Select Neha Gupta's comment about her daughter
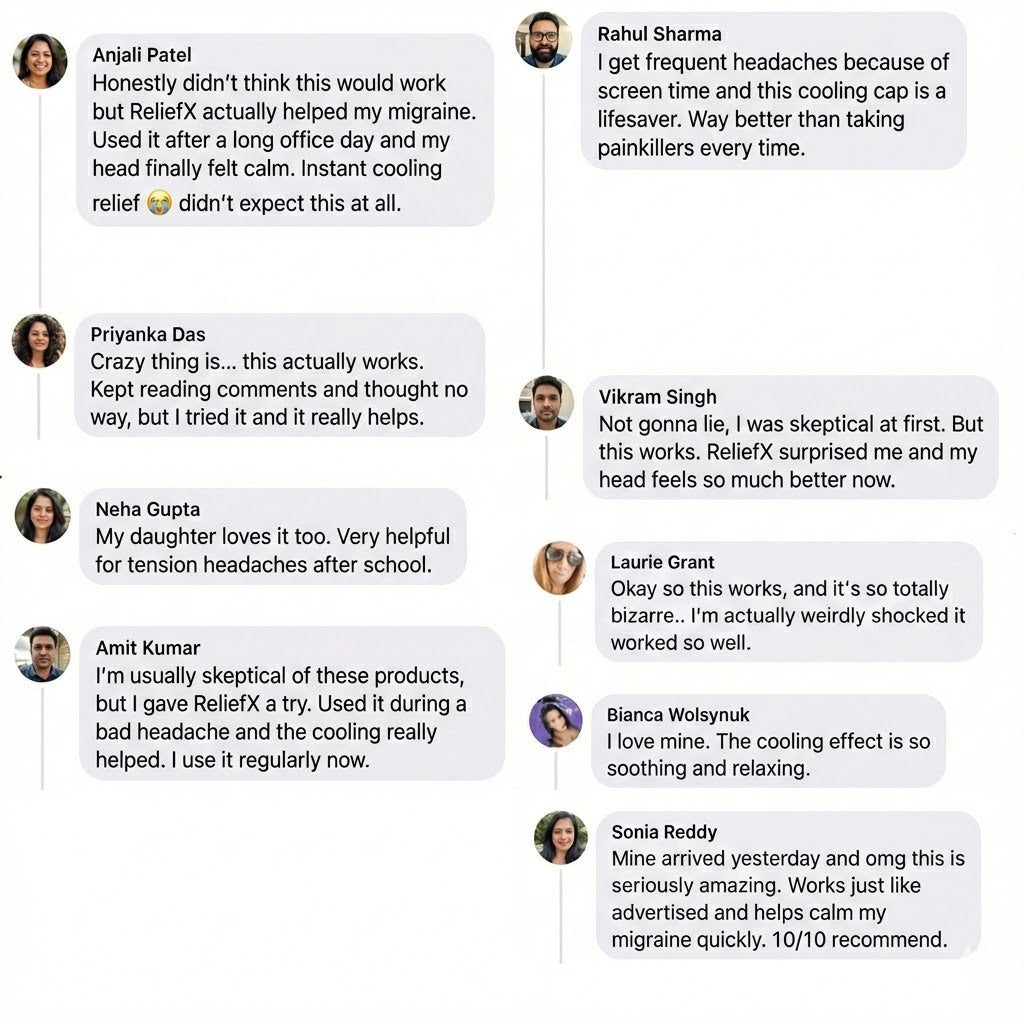This screenshot has width=1024, height=1024. click(x=272, y=551)
